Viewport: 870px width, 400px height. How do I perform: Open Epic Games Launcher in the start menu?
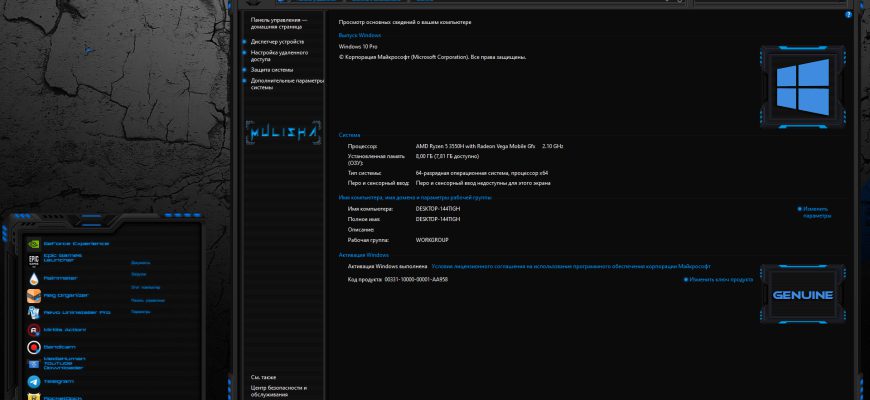(x=55, y=261)
